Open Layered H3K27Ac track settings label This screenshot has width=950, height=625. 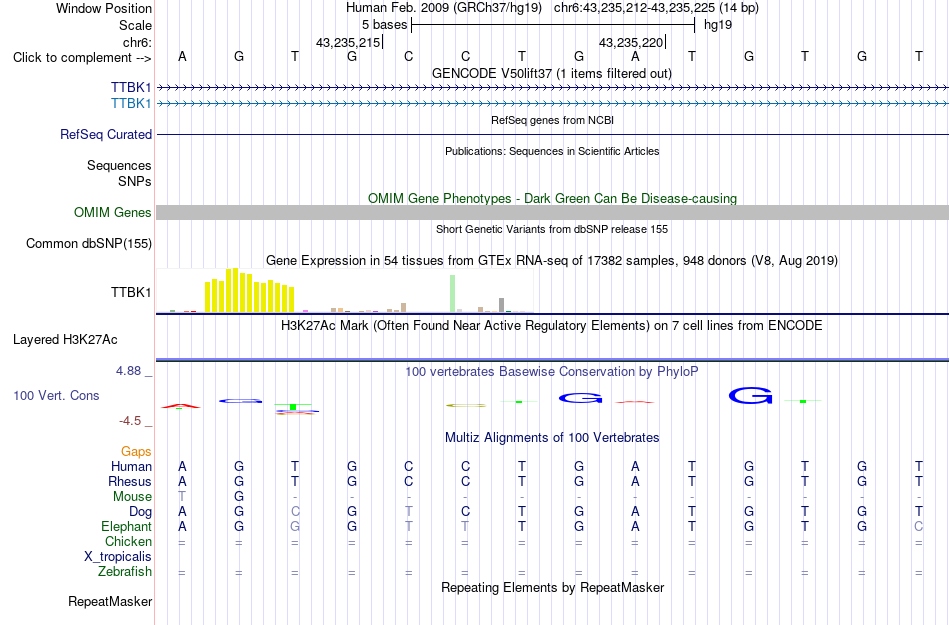(x=65, y=340)
